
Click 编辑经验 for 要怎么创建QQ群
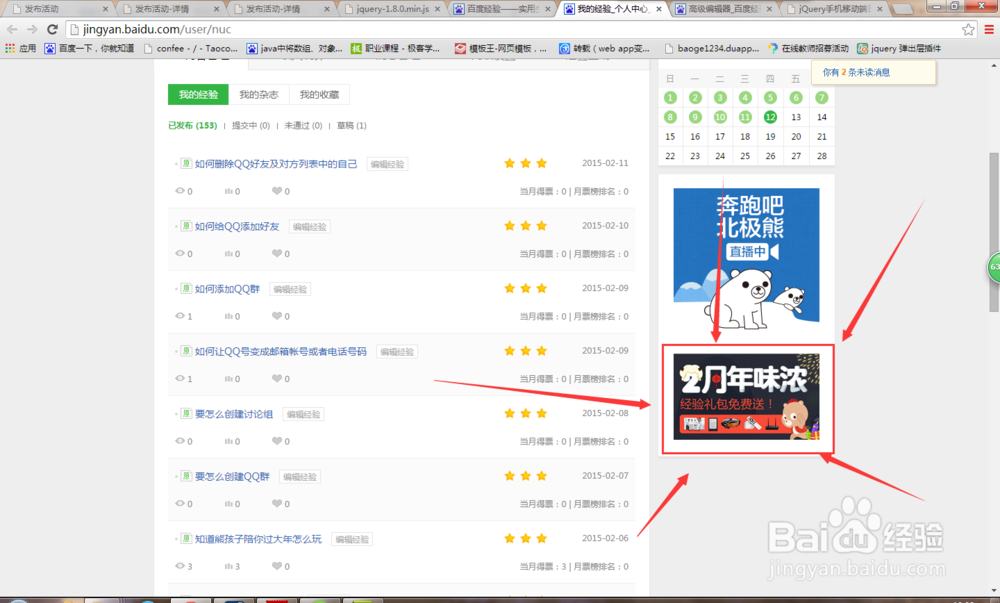tap(300, 477)
